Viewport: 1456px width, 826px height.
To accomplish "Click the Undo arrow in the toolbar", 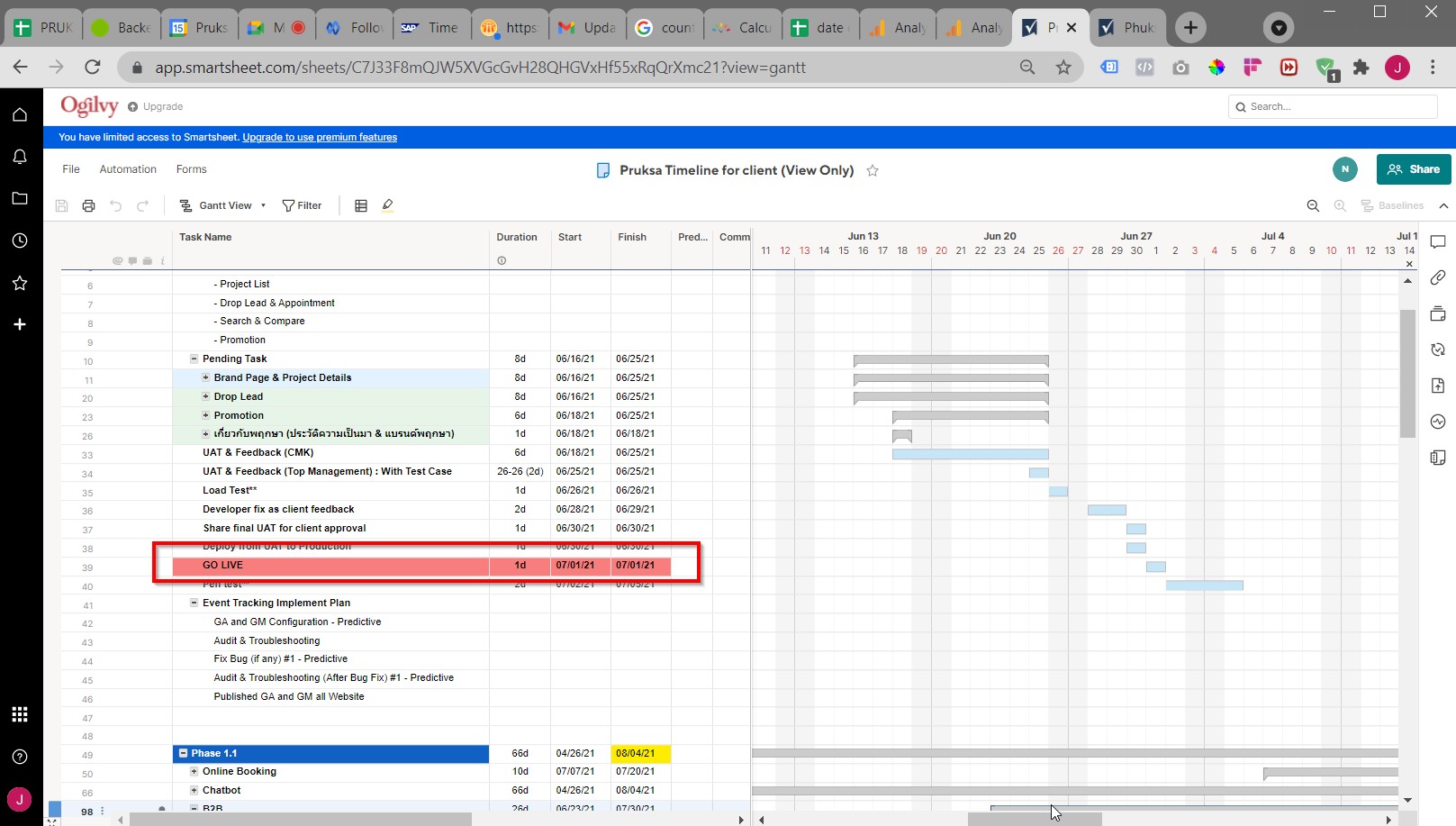I will [115, 205].
